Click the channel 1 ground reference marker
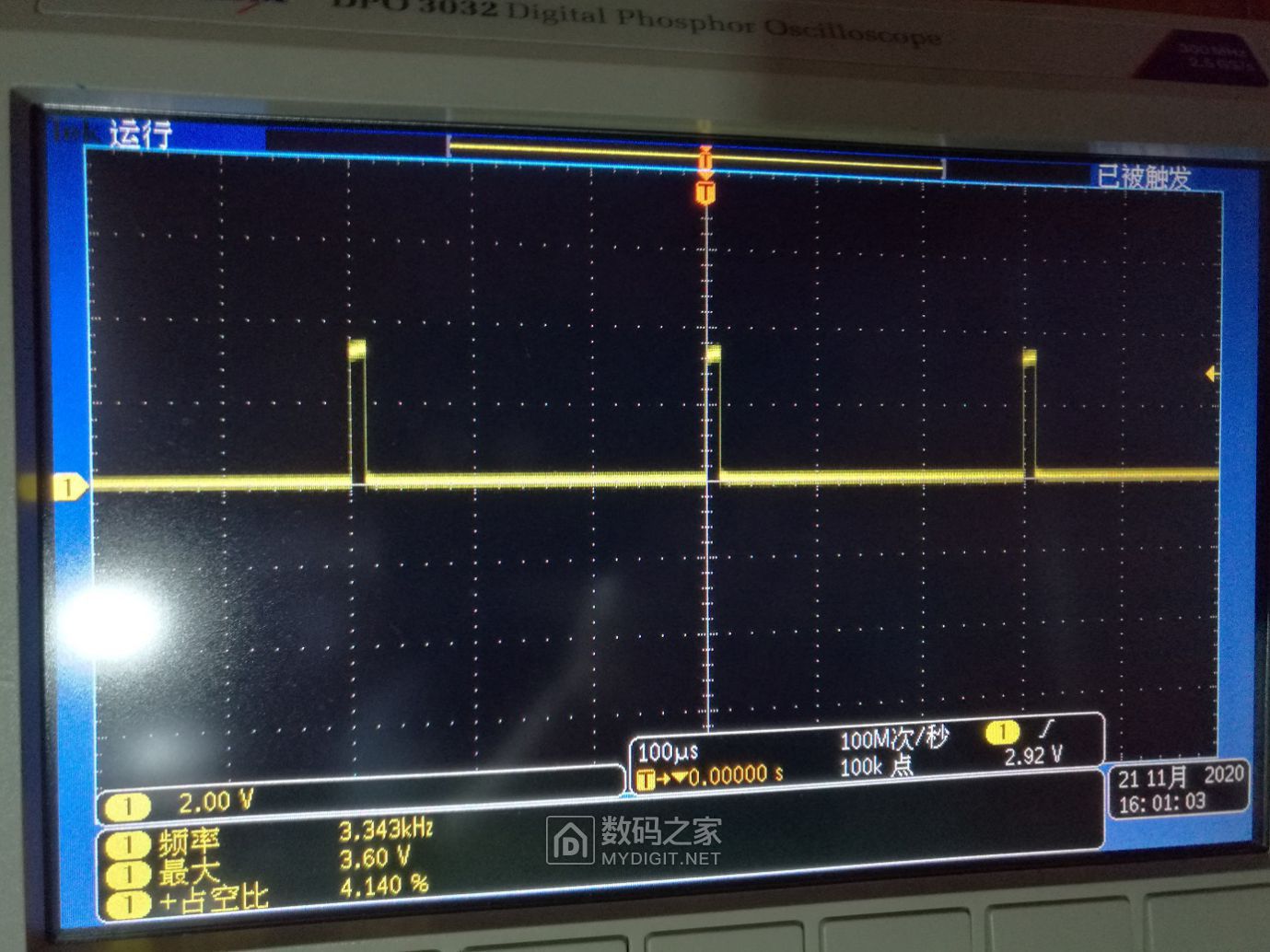1270x952 pixels. [x=69, y=486]
